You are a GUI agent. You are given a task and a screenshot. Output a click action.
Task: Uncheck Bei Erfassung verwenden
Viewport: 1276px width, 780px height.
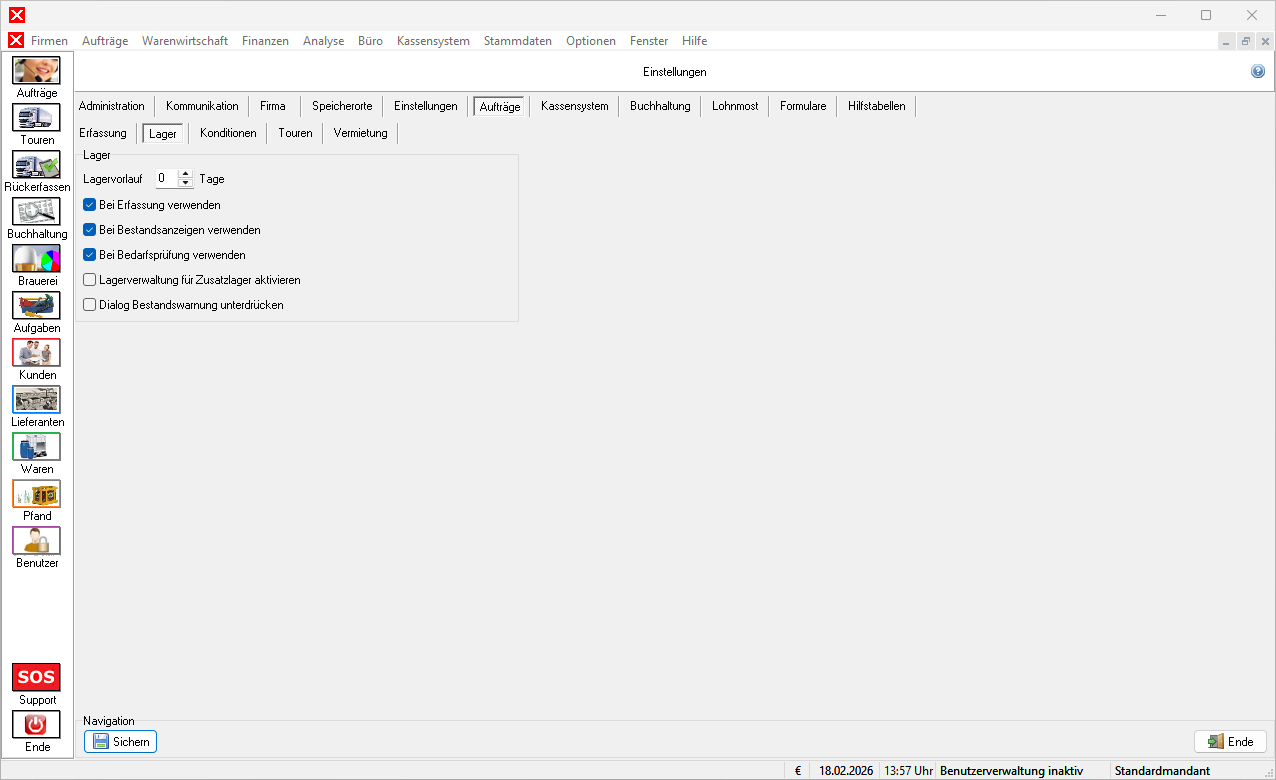(x=90, y=205)
